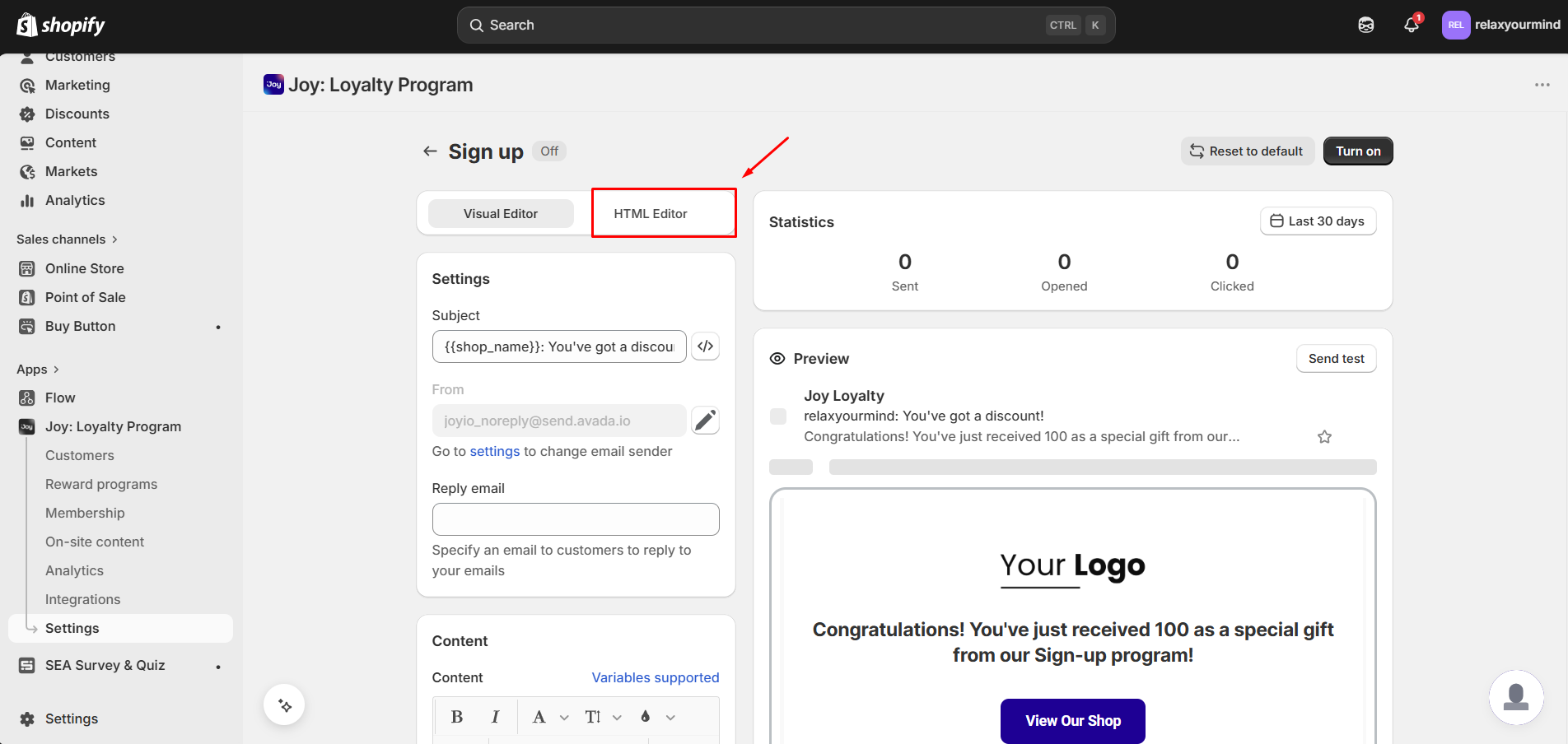Open Analytics under Joy: Loyalty Program
The image size is (1568, 744).
point(74,570)
